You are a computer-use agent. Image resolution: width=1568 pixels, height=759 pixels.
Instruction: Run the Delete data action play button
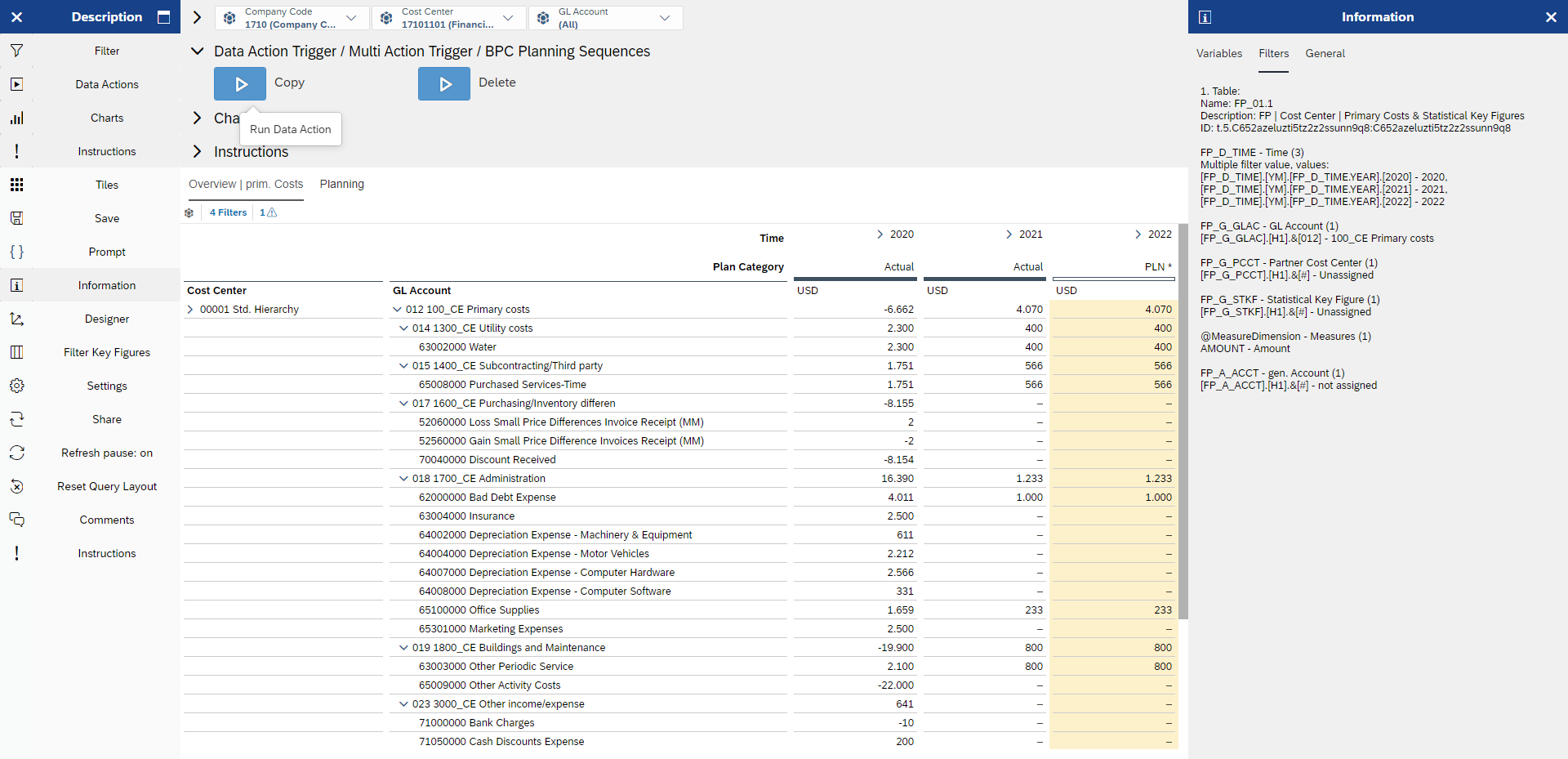[x=443, y=83]
